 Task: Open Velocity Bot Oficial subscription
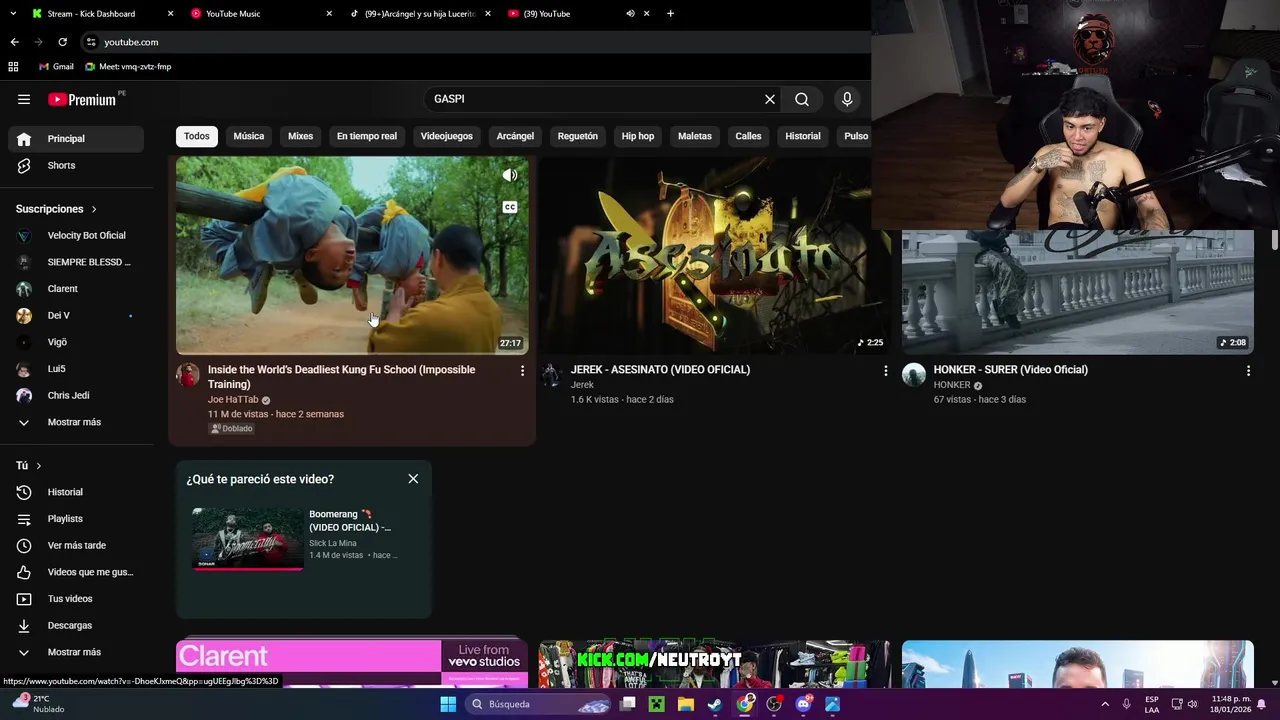76,236
